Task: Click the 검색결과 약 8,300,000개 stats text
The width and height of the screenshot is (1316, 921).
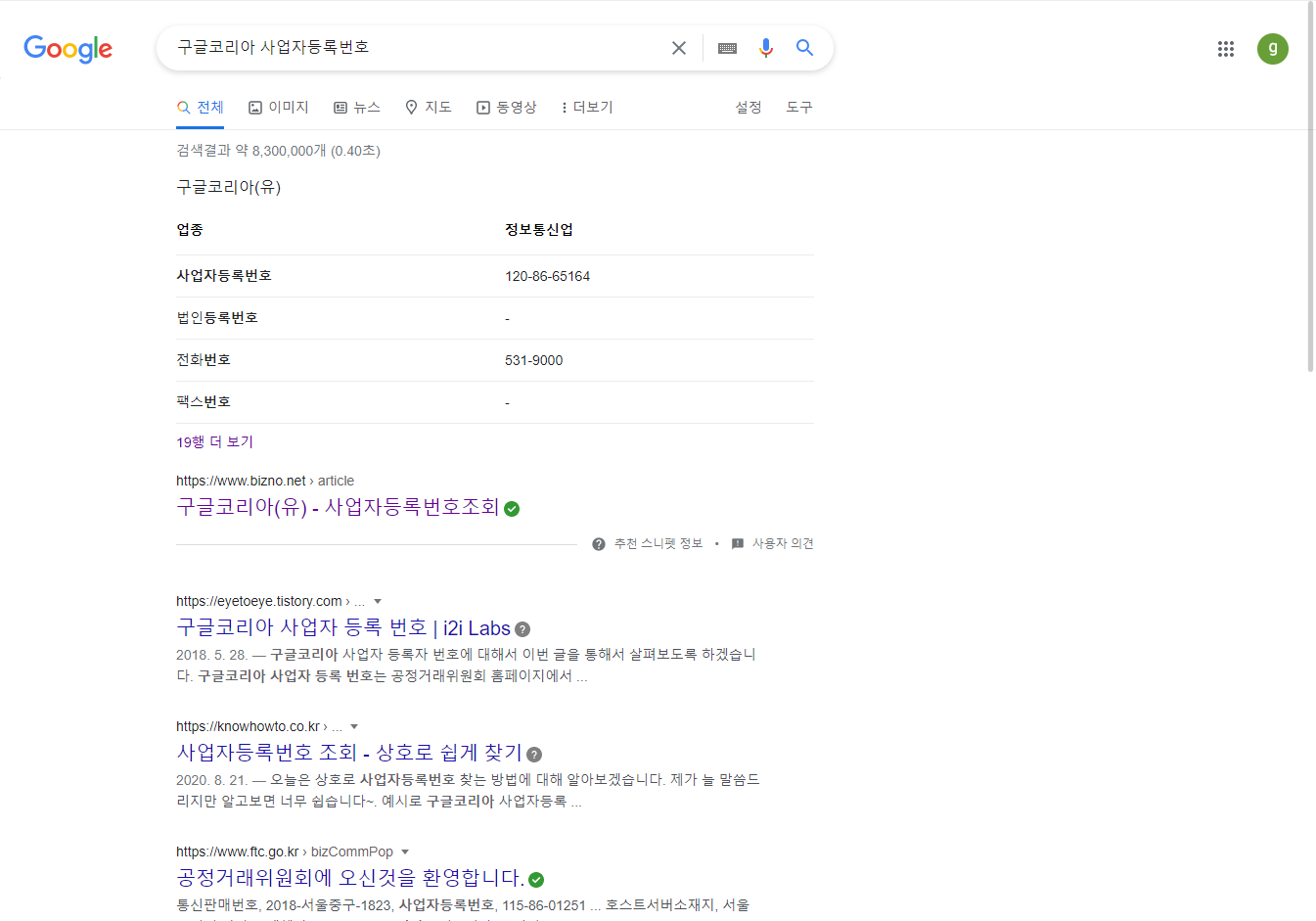Action: click(278, 151)
